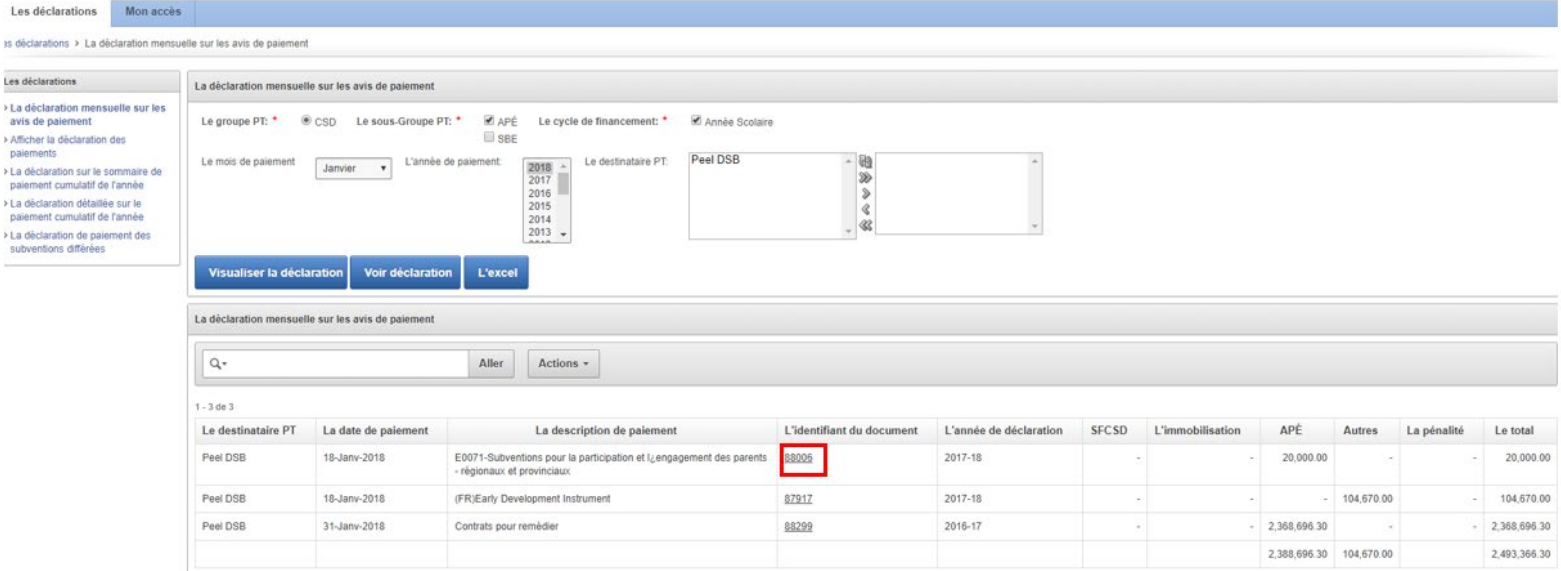
Task: Click the shuttle reset icon
Action: (x=865, y=161)
